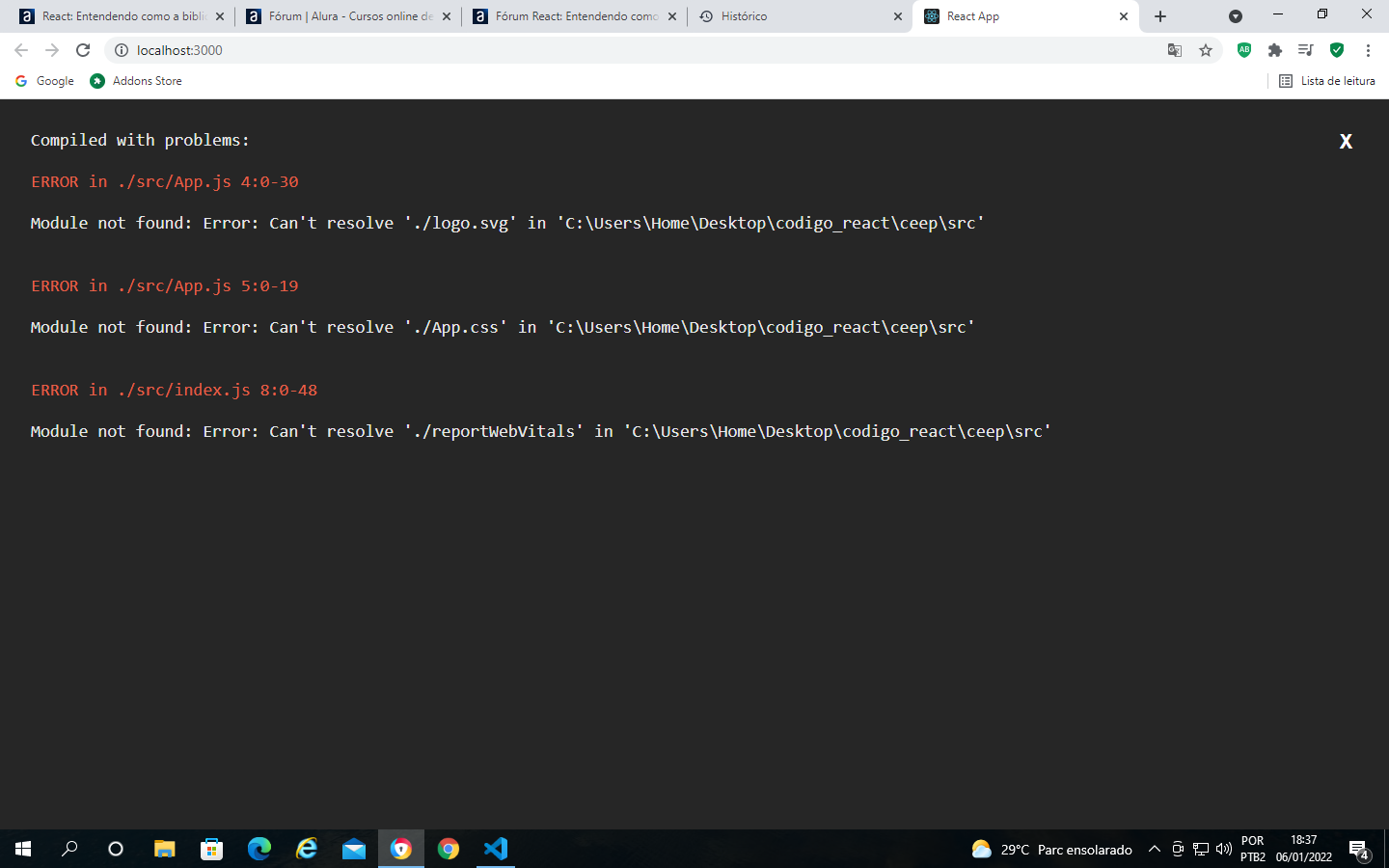
Task: Click the ERROR in ./src/App.js 5:0-19 line
Action: [165, 285]
